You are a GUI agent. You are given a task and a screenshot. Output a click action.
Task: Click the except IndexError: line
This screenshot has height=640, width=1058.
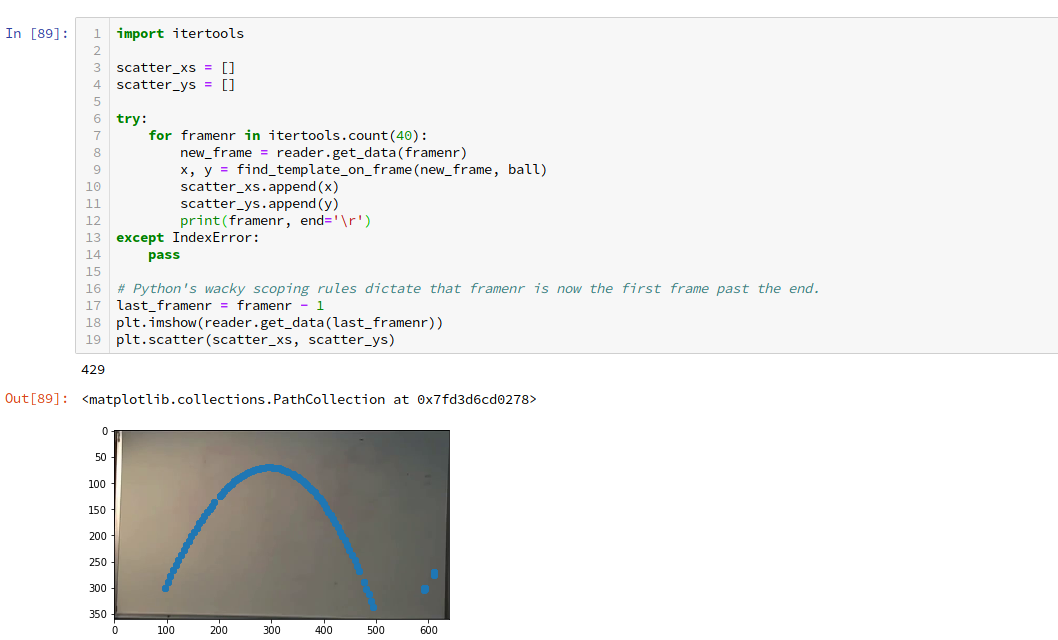point(187,237)
